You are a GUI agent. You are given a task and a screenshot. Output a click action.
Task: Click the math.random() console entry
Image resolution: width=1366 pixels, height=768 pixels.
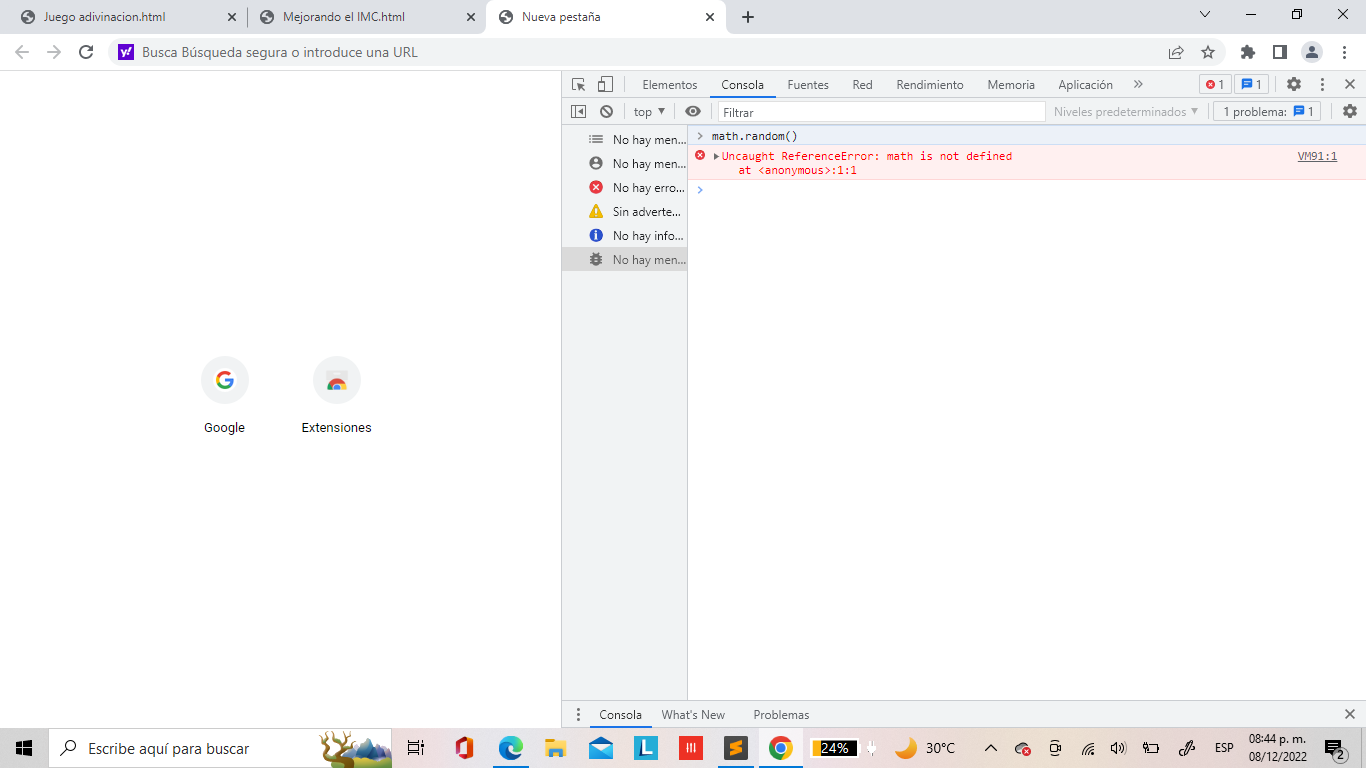[x=754, y=136]
